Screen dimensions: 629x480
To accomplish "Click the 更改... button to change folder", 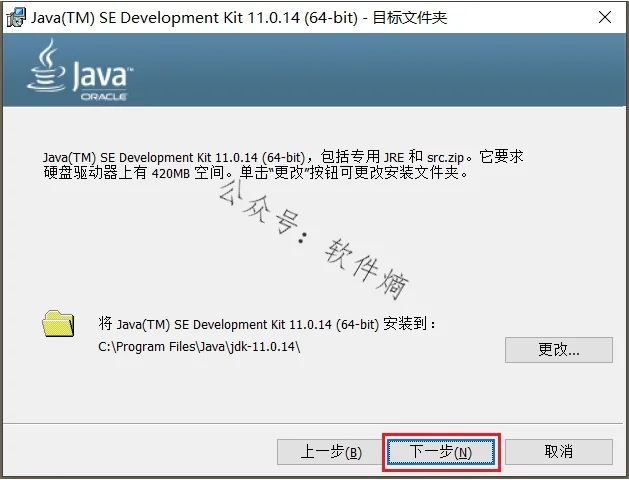I will [559, 349].
